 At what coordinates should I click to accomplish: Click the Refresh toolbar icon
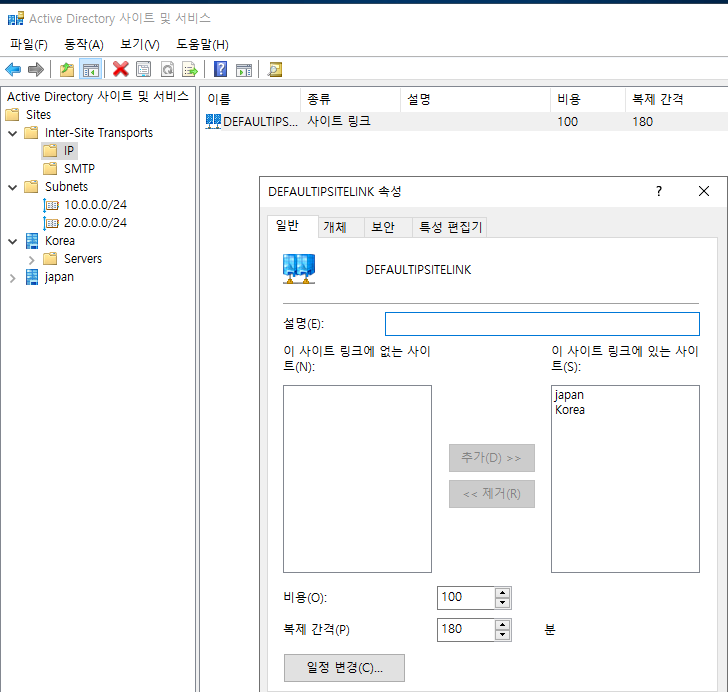[167, 70]
